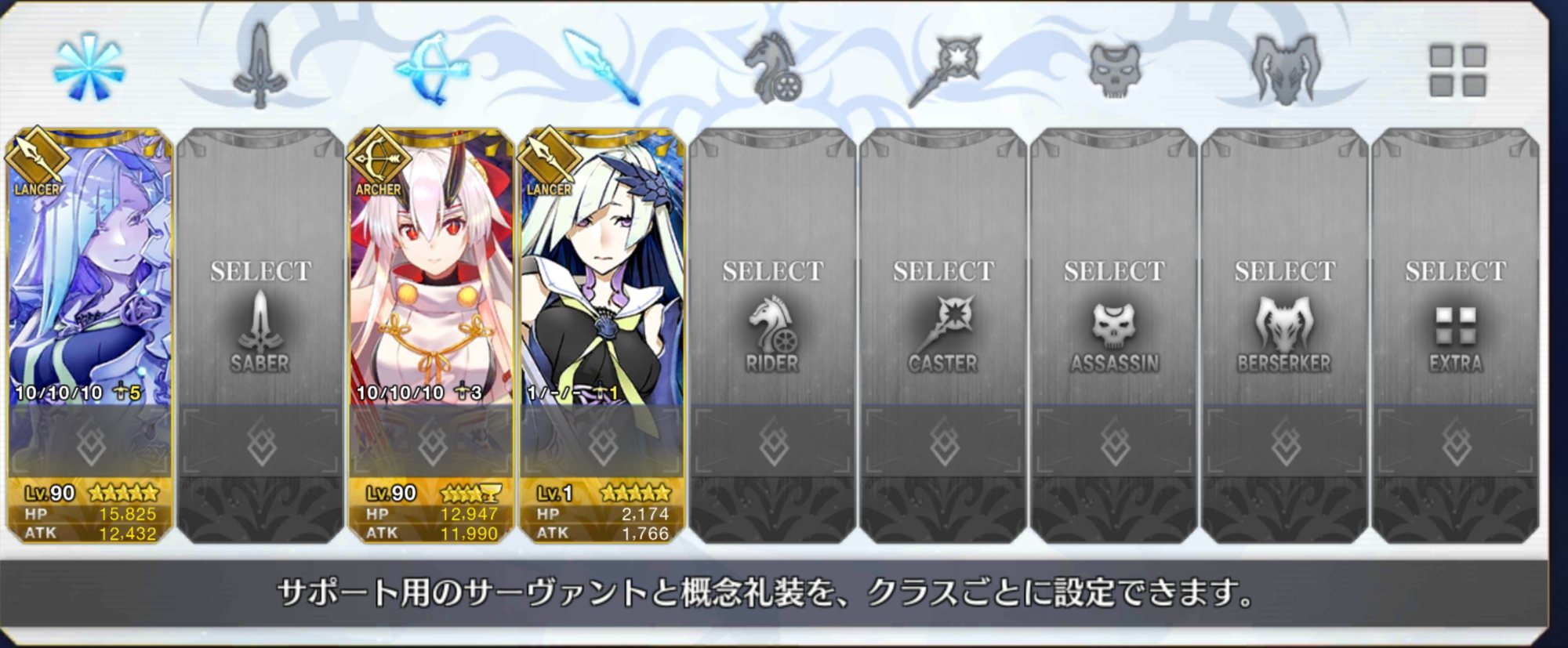
Task: Select the Rider horse class icon
Action: point(772,67)
